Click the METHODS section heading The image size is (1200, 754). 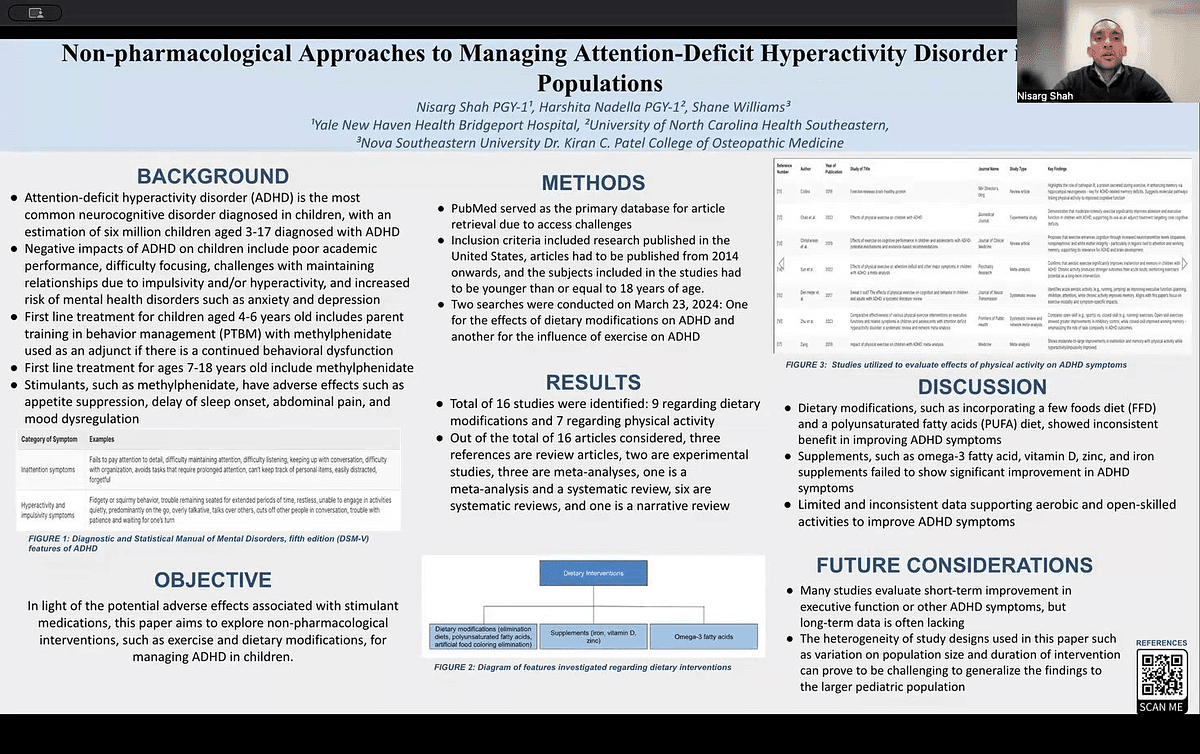point(593,183)
